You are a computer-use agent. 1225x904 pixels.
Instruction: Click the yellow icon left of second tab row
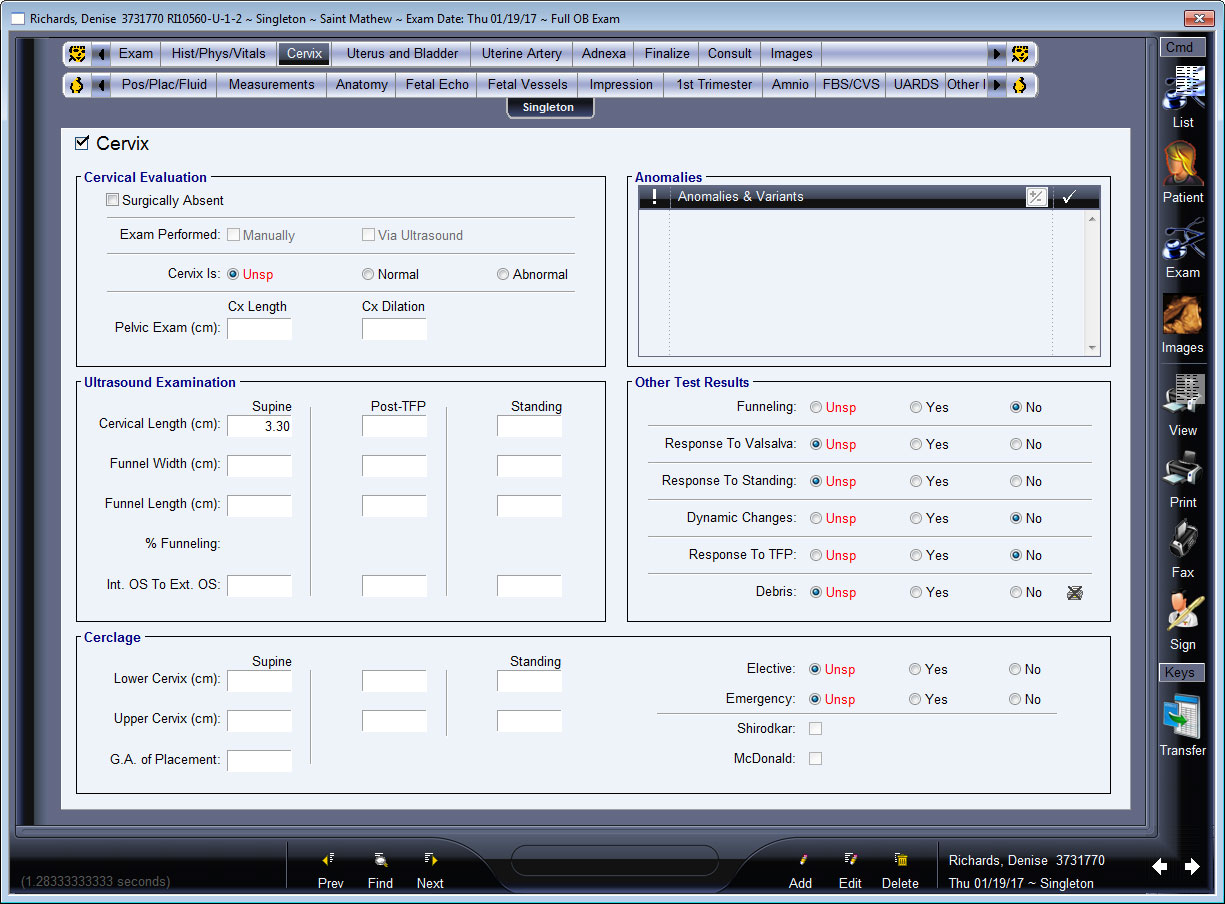tap(77, 85)
